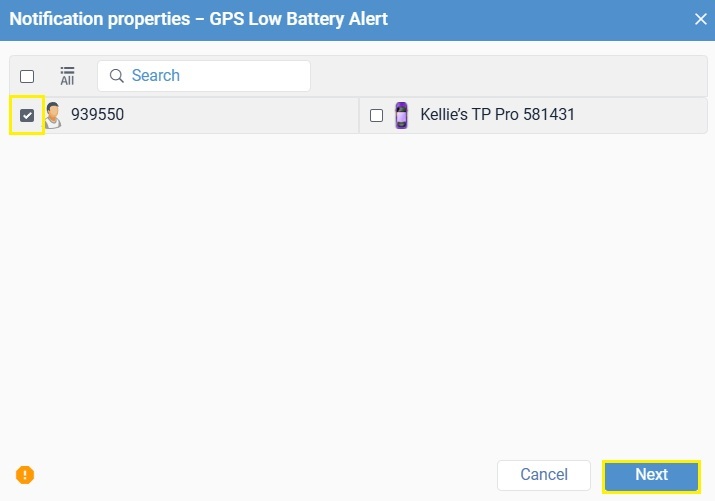
Task: Click the "Notification properties" title text
Action: click(100, 19)
